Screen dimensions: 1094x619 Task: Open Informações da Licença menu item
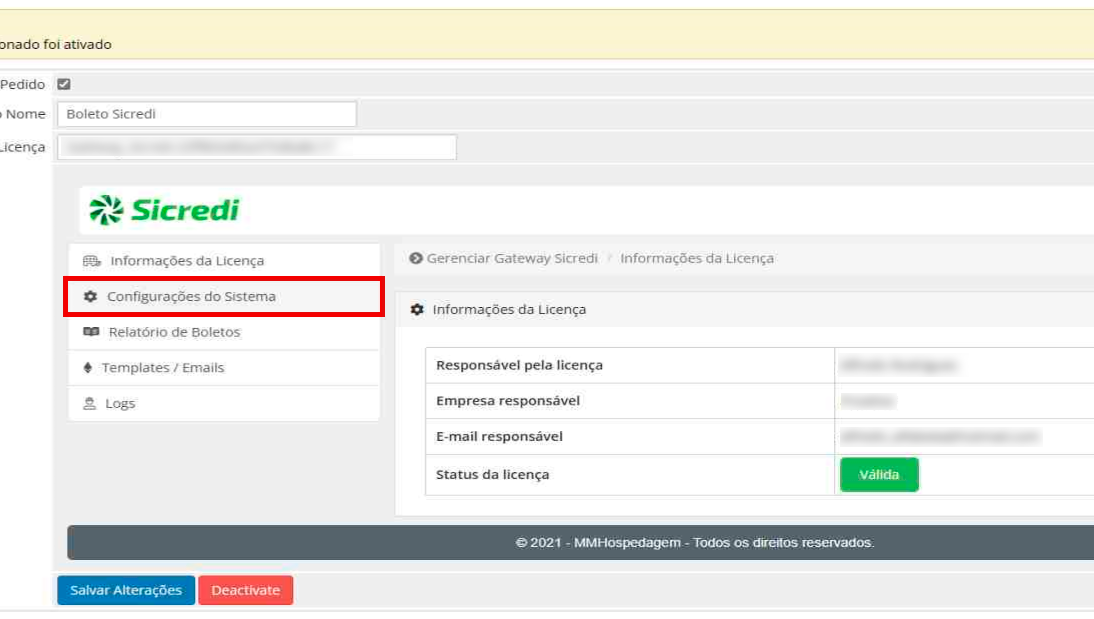click(x=224, y=261)
